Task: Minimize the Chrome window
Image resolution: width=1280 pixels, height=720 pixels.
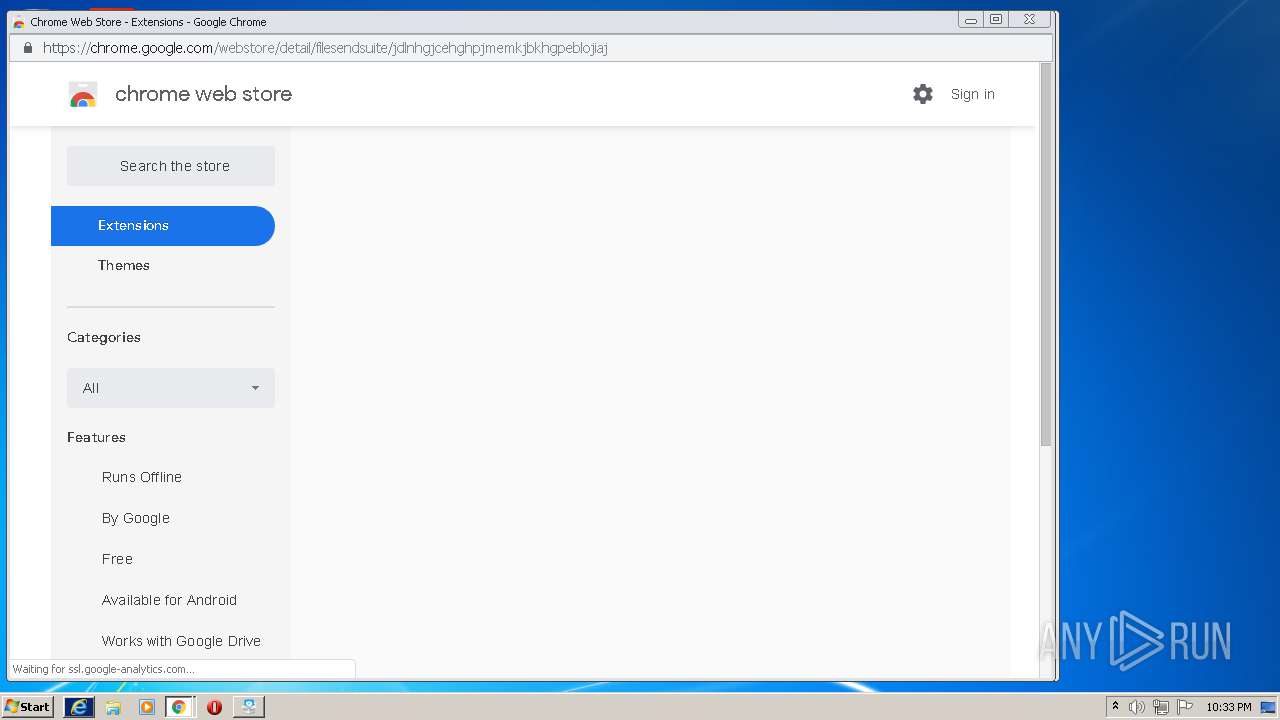Action: 970,19
